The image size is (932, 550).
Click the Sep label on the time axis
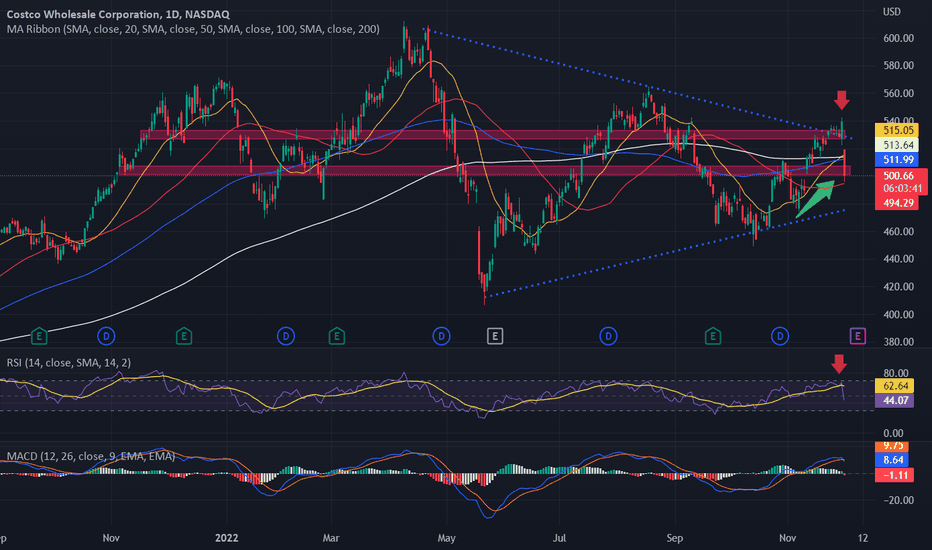[675, 538]
